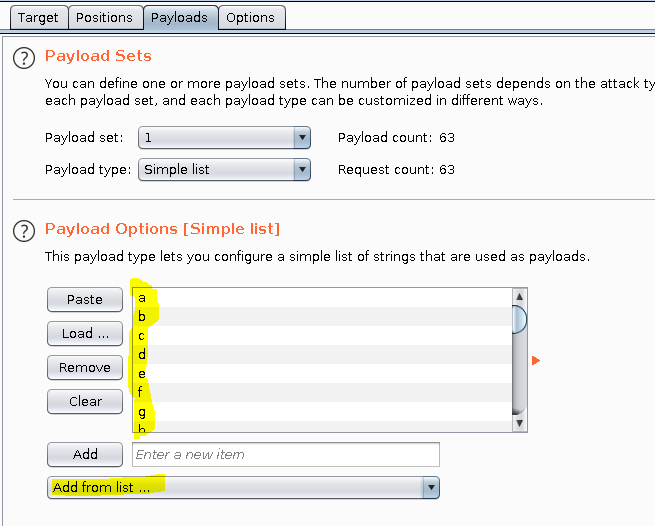Open the Positions tab
This screenshot has width=655, height=526.
[x=104, y=17]
